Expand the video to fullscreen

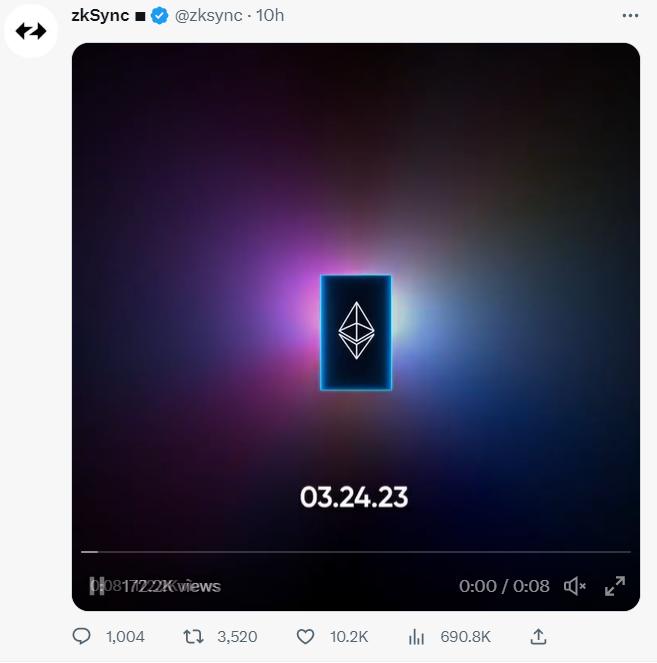point(615,586)
